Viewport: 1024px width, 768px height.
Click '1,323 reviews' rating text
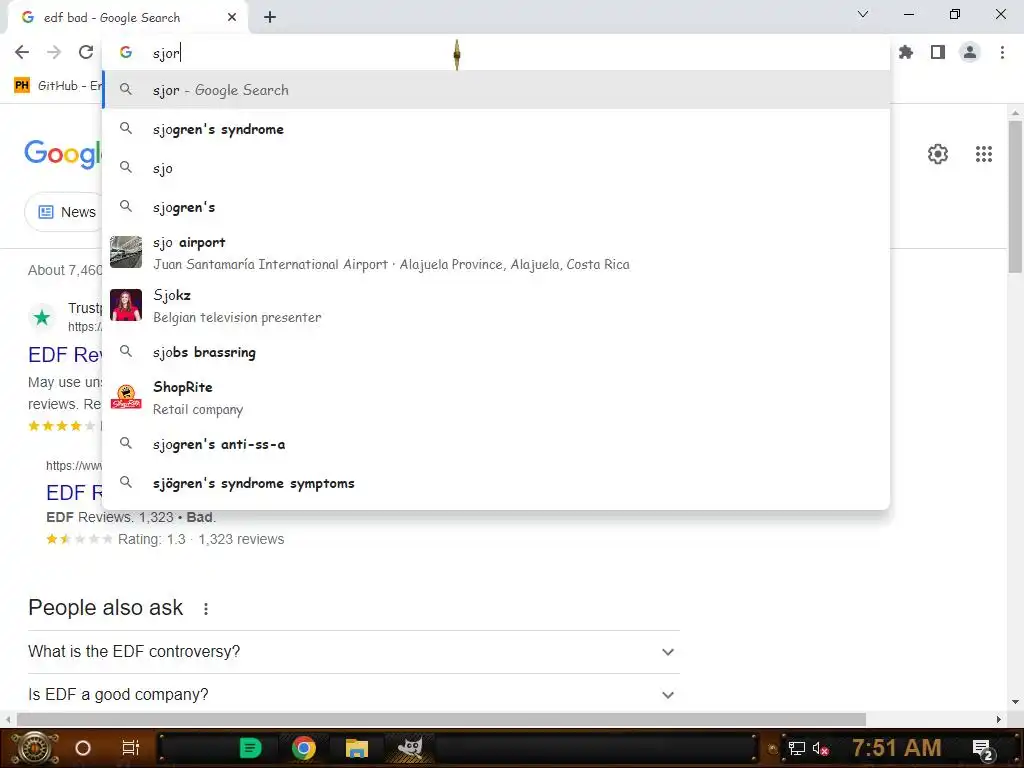241,539
